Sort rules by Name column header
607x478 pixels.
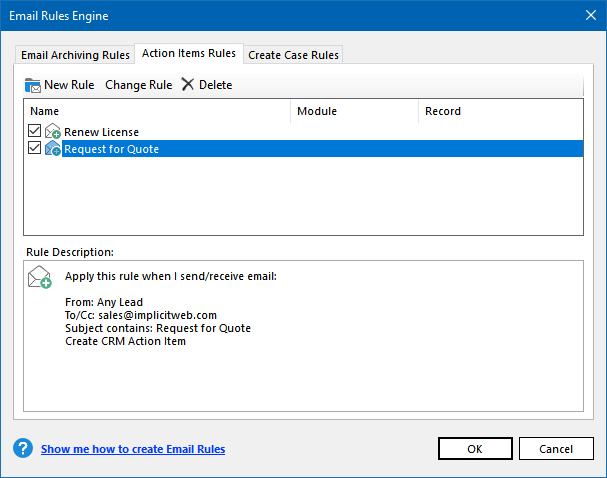click(157, 111)
